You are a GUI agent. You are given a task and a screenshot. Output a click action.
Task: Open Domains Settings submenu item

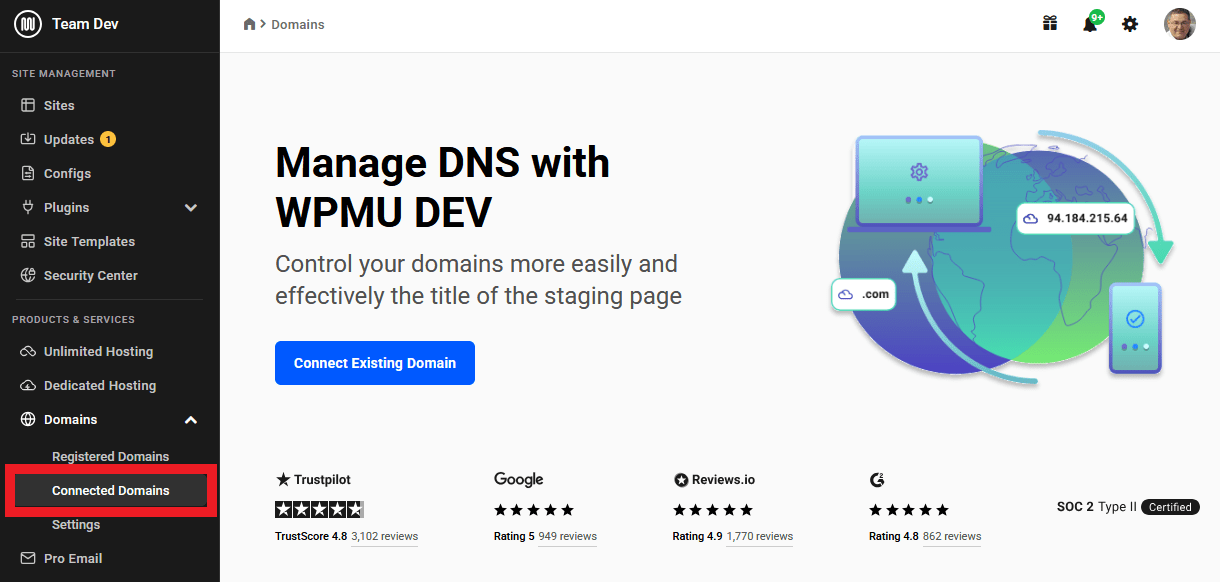(x=76, y=524)
